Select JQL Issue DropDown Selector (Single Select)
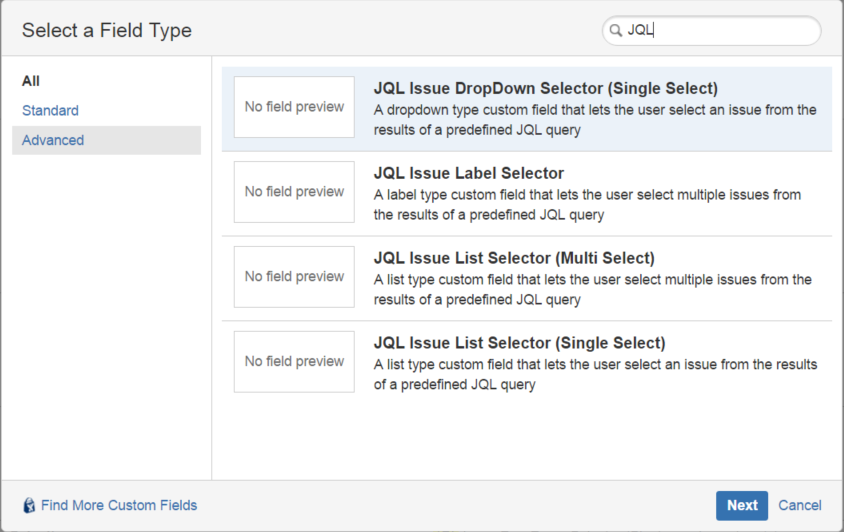Image resolution: width=844 pixels, height=532 pixels. pyautogui.click(x=545, y=89)
